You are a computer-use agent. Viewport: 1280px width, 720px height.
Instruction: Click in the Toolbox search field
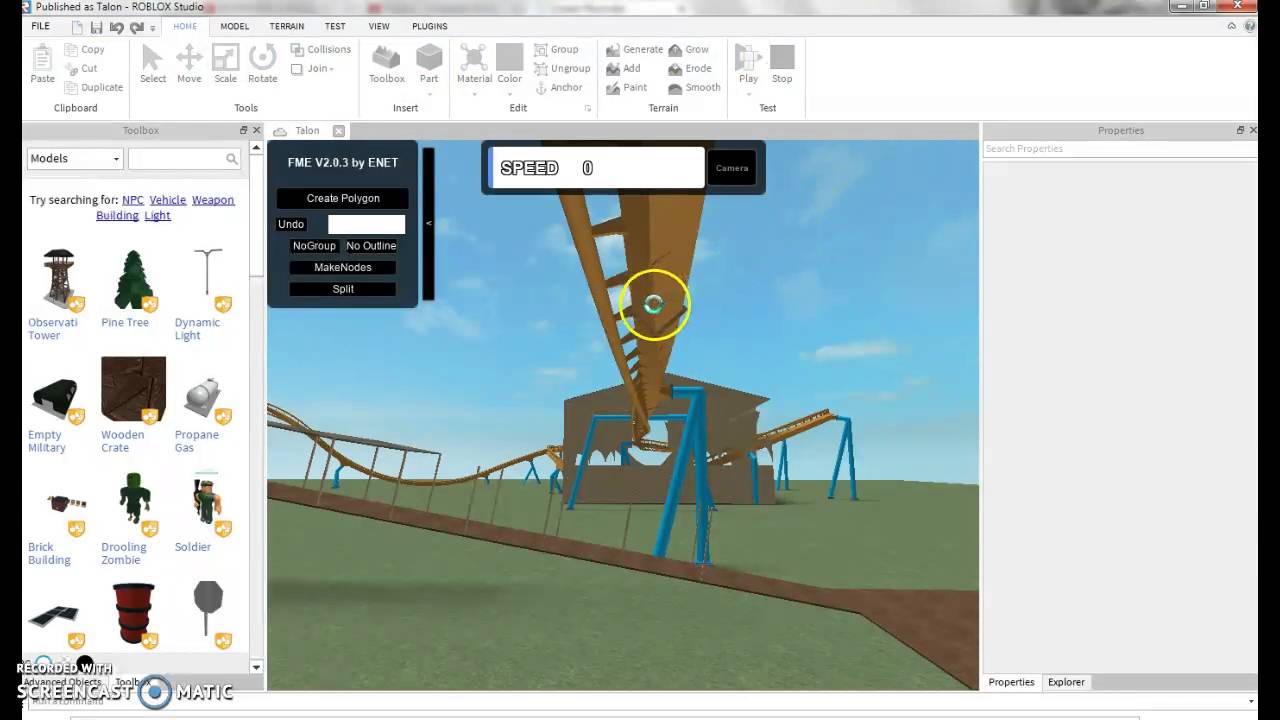[176, 158]
